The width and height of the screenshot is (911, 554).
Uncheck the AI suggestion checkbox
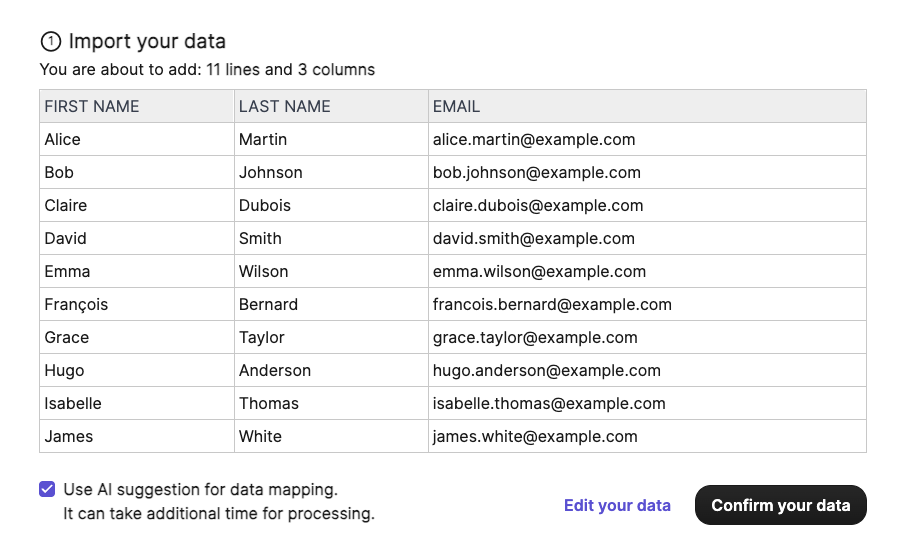point(47,489)
